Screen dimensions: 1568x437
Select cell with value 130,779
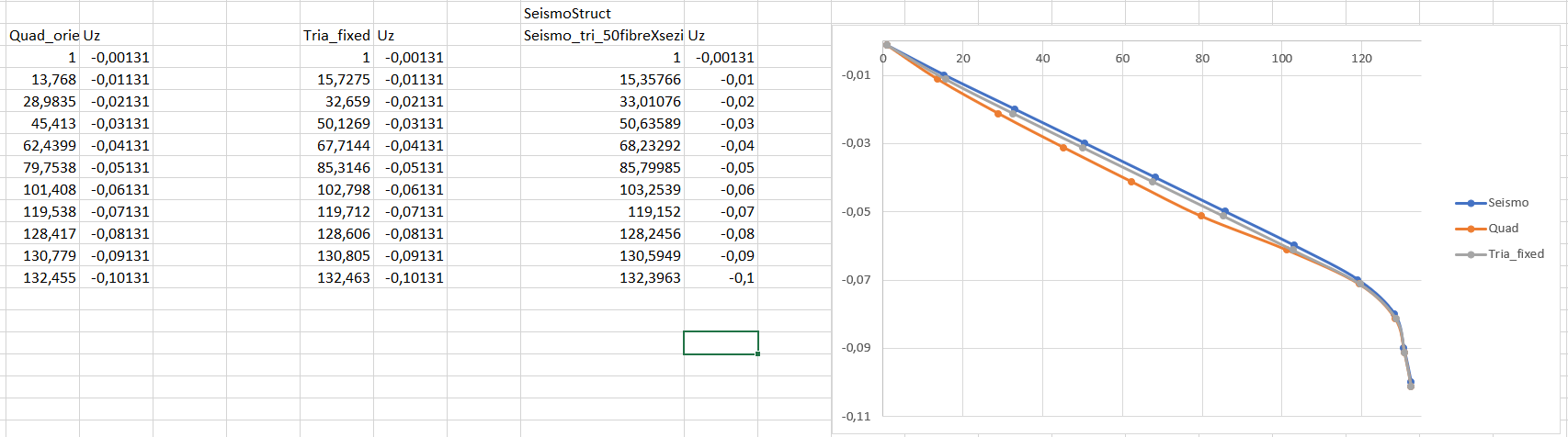[x=42, y=255]
